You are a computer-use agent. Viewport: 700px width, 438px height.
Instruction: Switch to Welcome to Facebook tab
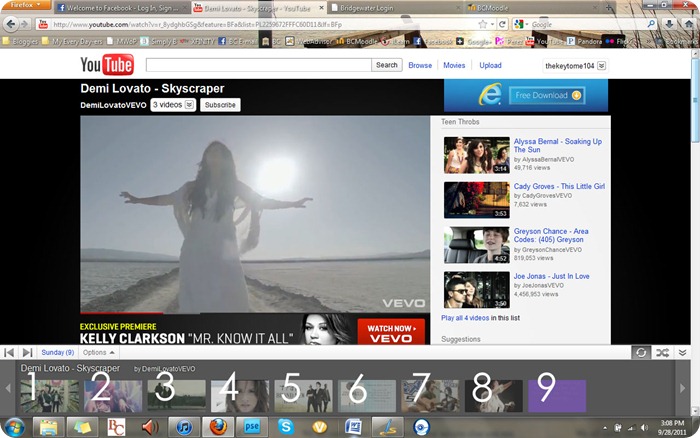tap(121, 8)
